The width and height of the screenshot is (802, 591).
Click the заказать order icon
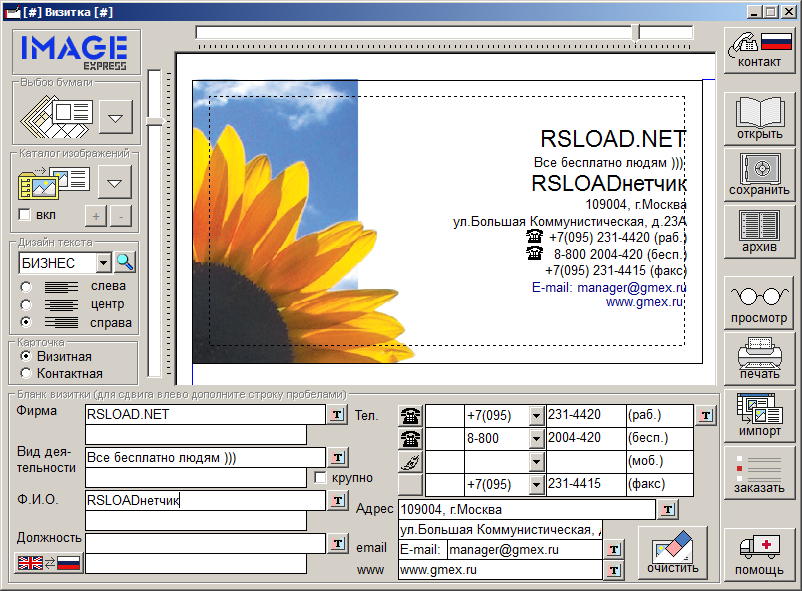760,472
